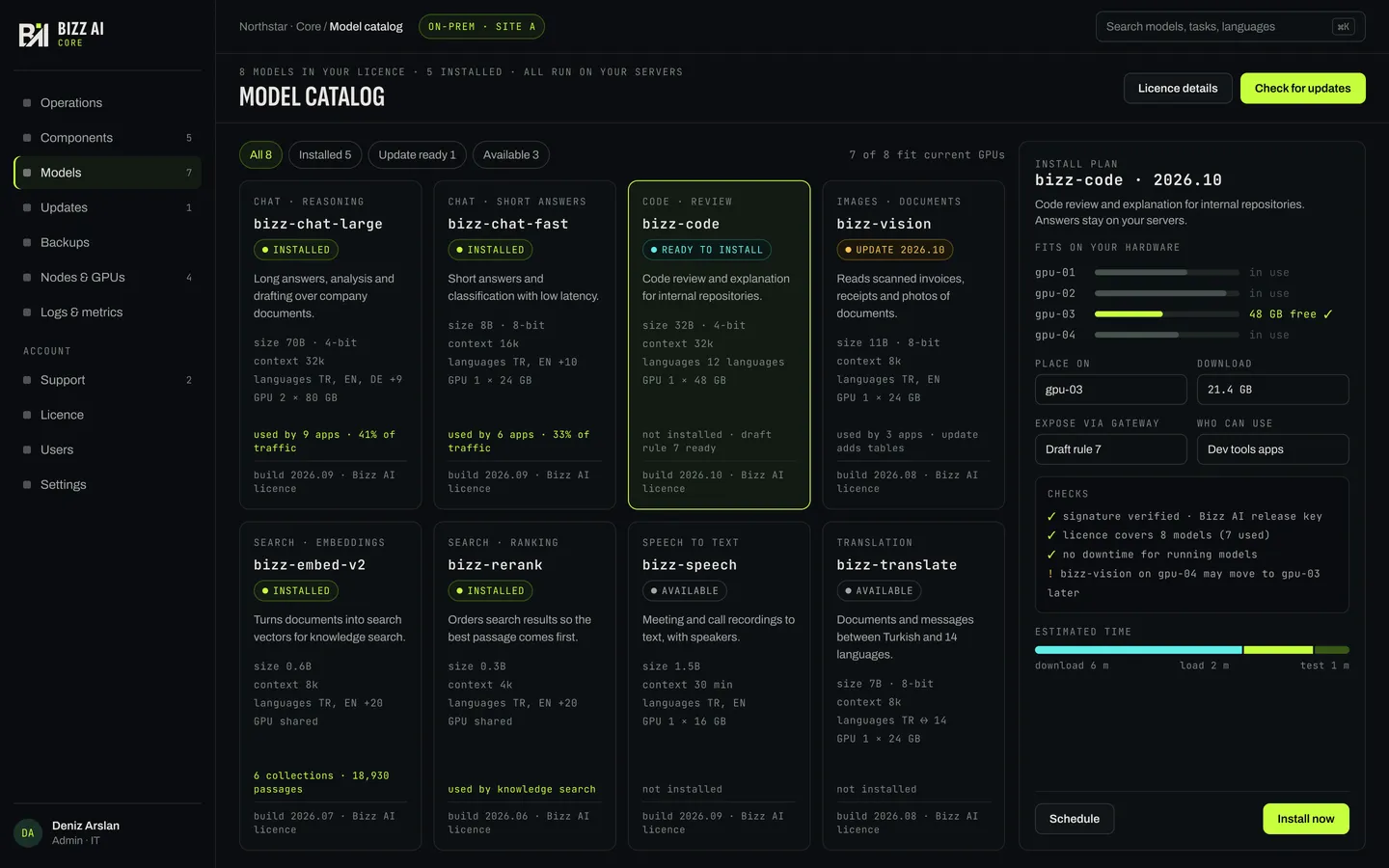Select the bizz-speech model title
Image resolution: width=1389 pixels, height=868 pixels.
pos(690,565)
